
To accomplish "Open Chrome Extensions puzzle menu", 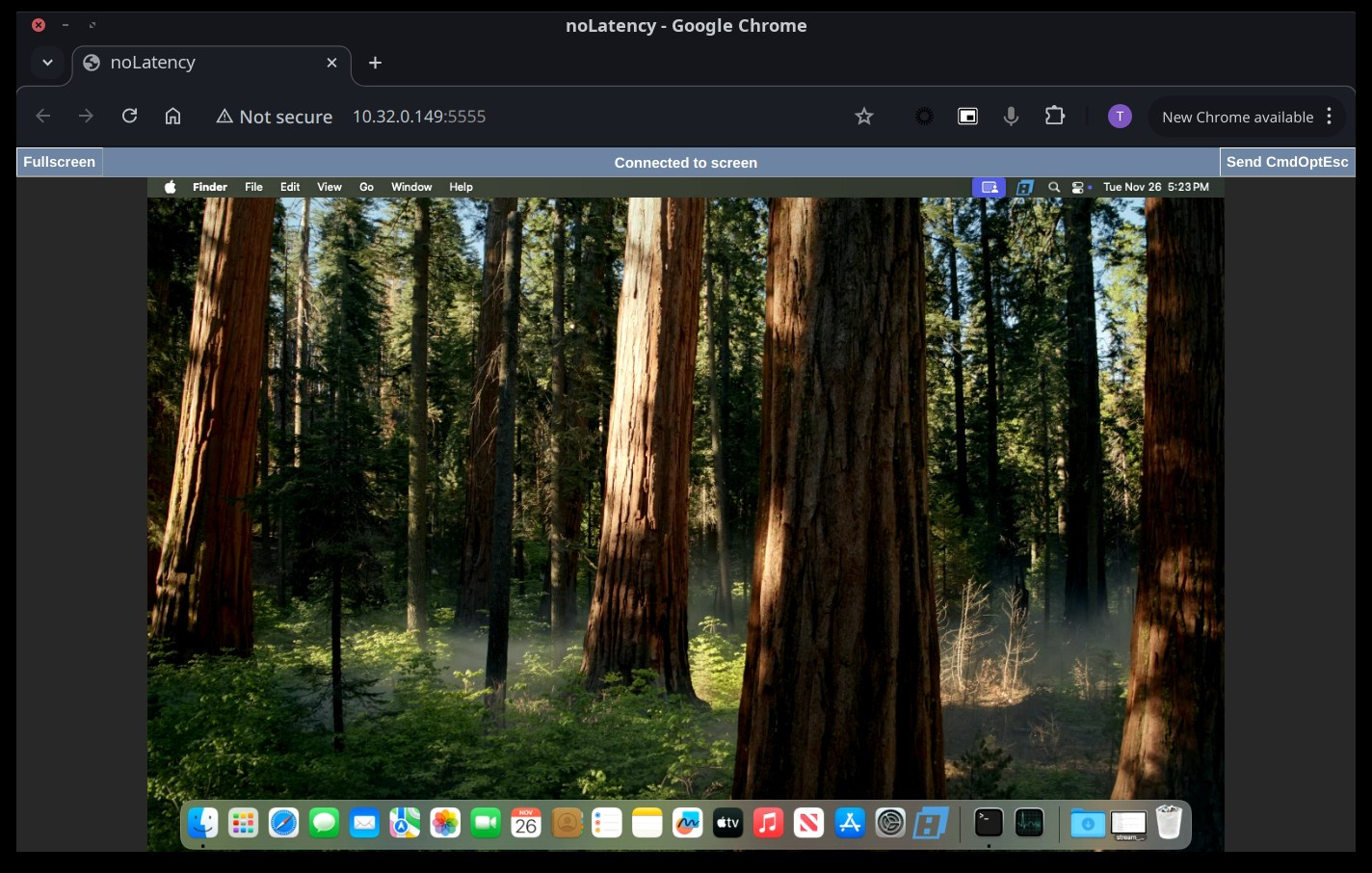I will pos(1055,116).
